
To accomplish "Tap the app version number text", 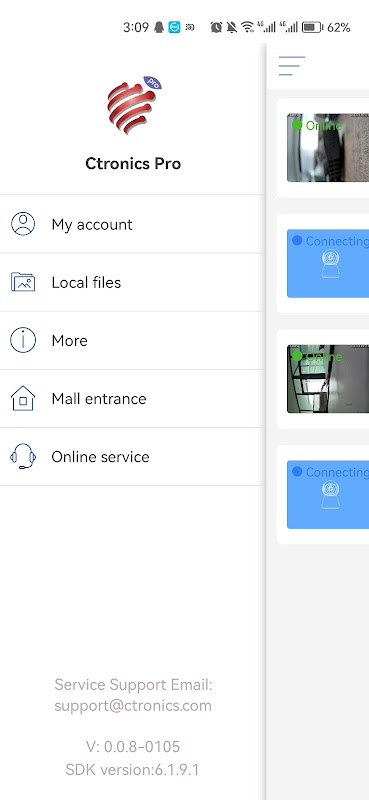I will [x=133, y=747].
